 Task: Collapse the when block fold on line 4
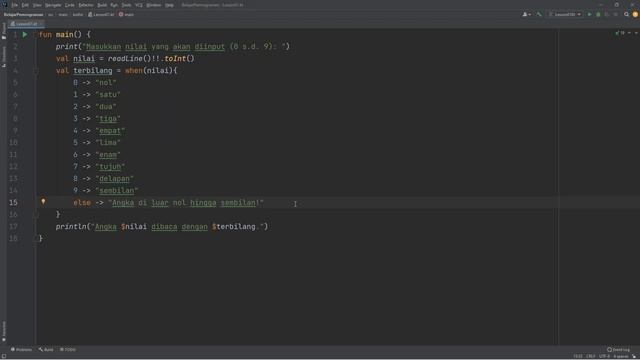[x=36, y=71]
